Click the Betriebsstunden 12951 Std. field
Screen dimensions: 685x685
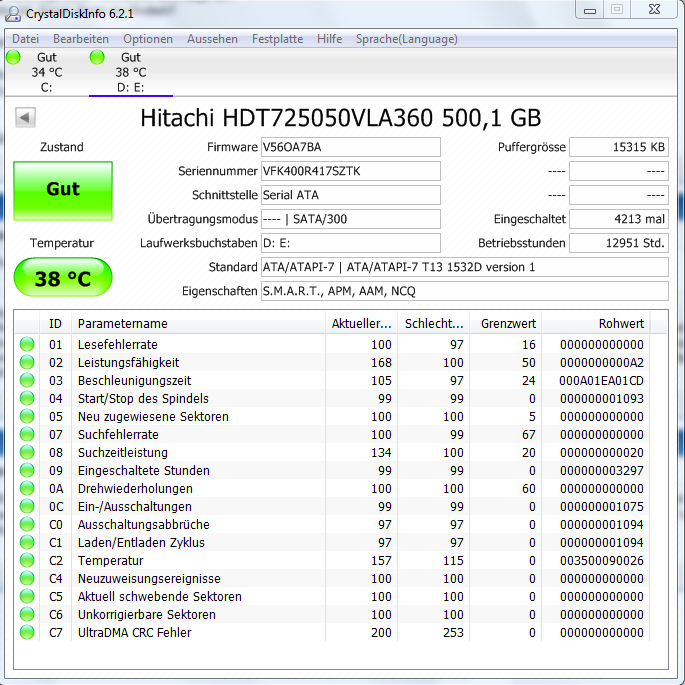tap(619, 243)
